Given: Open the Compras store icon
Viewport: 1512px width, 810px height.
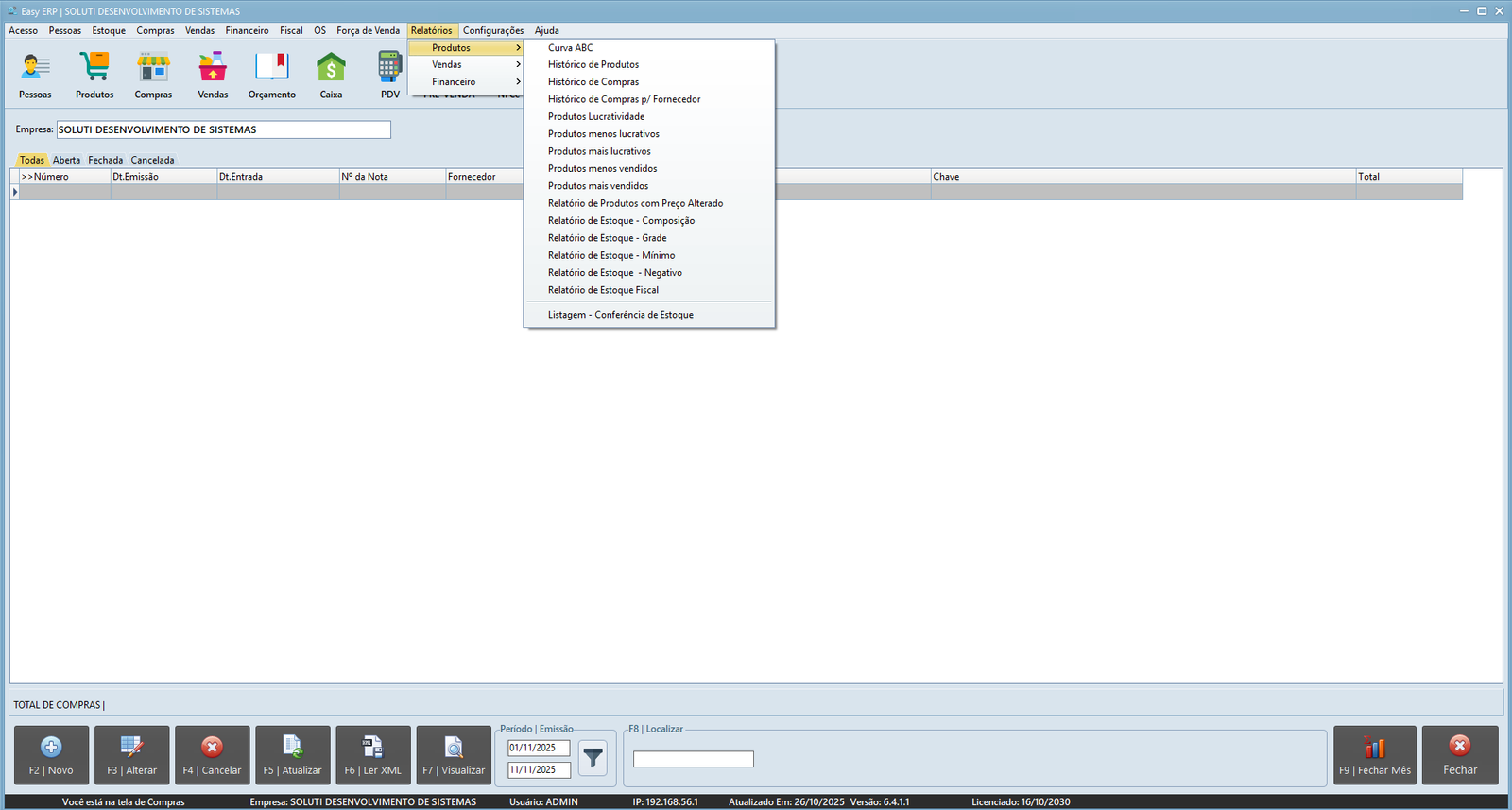Looking at the screenshot, I should pyautogui.click(x=153, y=68).
